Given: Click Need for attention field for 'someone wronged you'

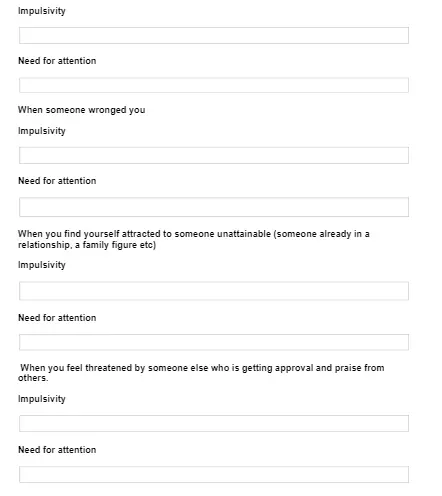Looking at the screenshot, I should (x=214, y=207).
